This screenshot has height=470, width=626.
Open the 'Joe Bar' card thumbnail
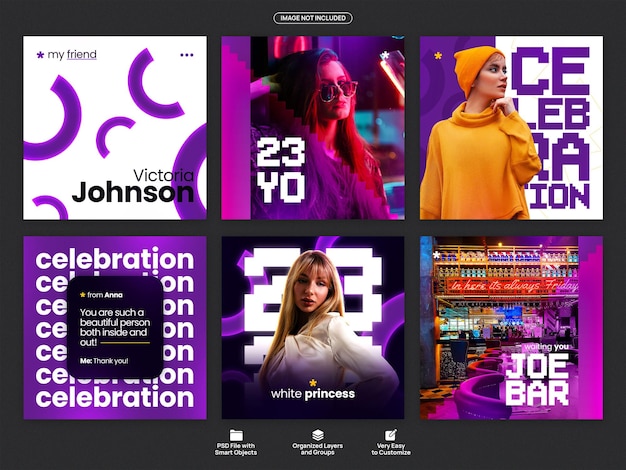pyautogui.click(x=511, y=327)
